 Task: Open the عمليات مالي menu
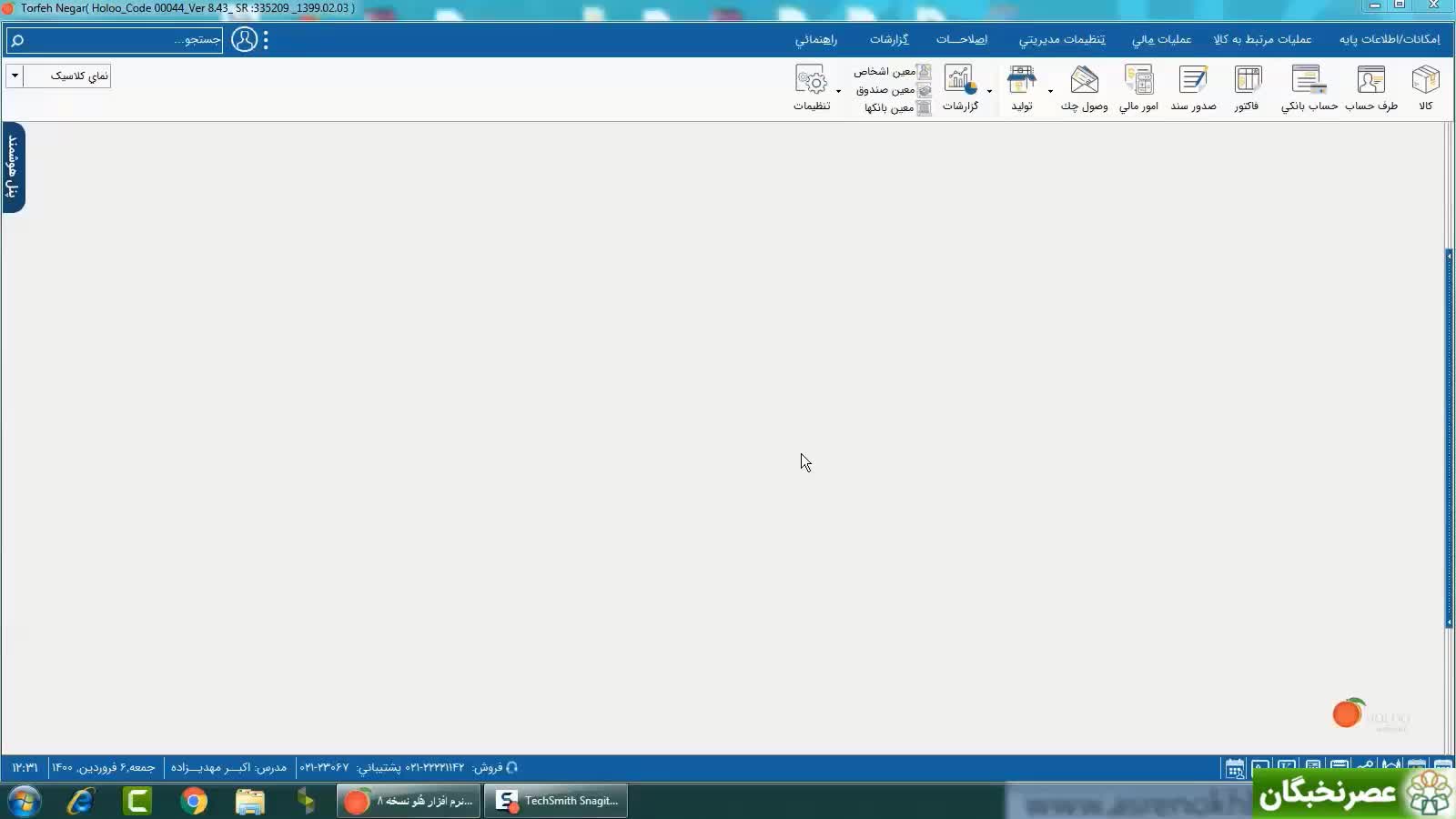point(1161,39)
